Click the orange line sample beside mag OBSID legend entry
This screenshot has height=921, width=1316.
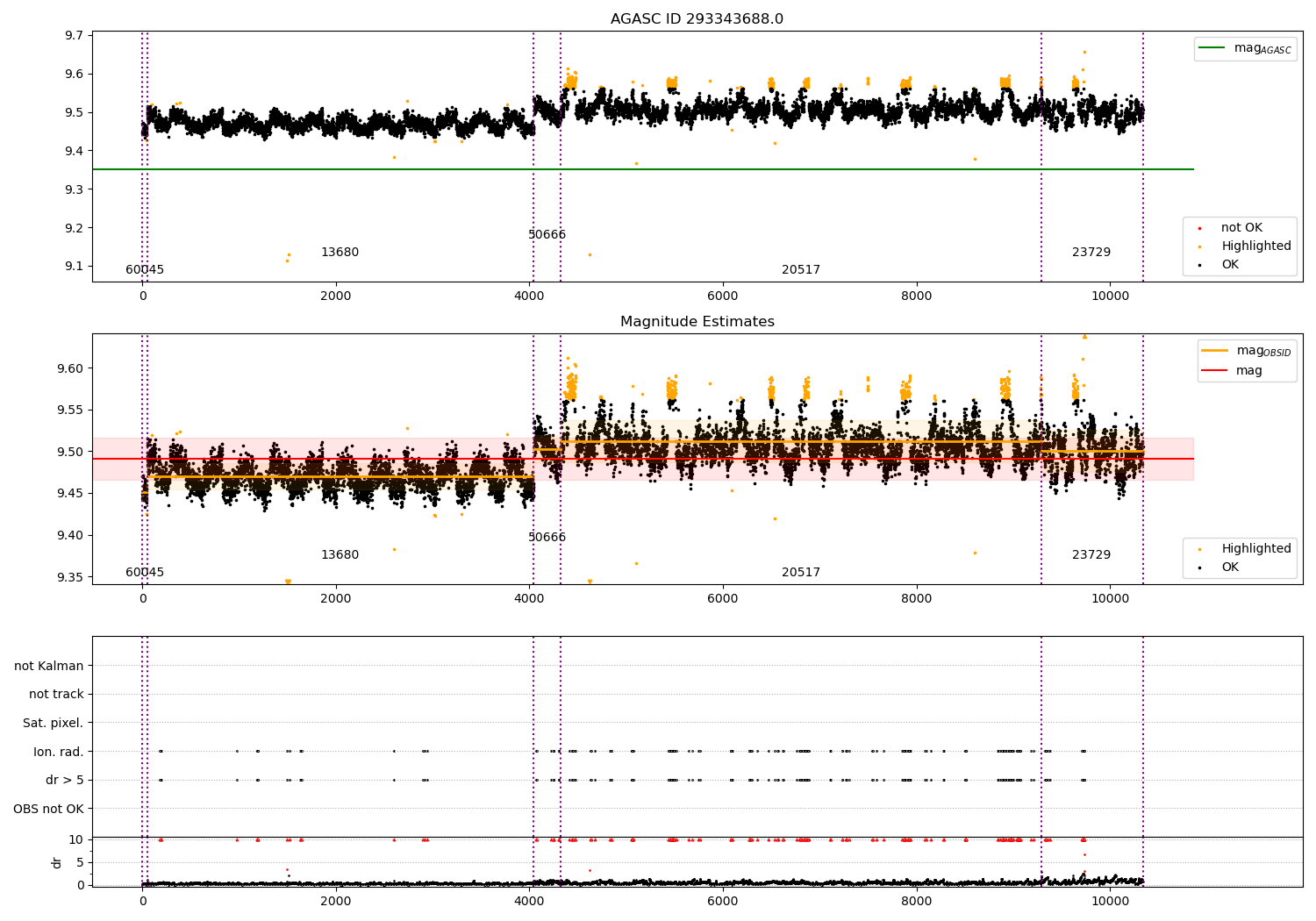(1215, 351)
